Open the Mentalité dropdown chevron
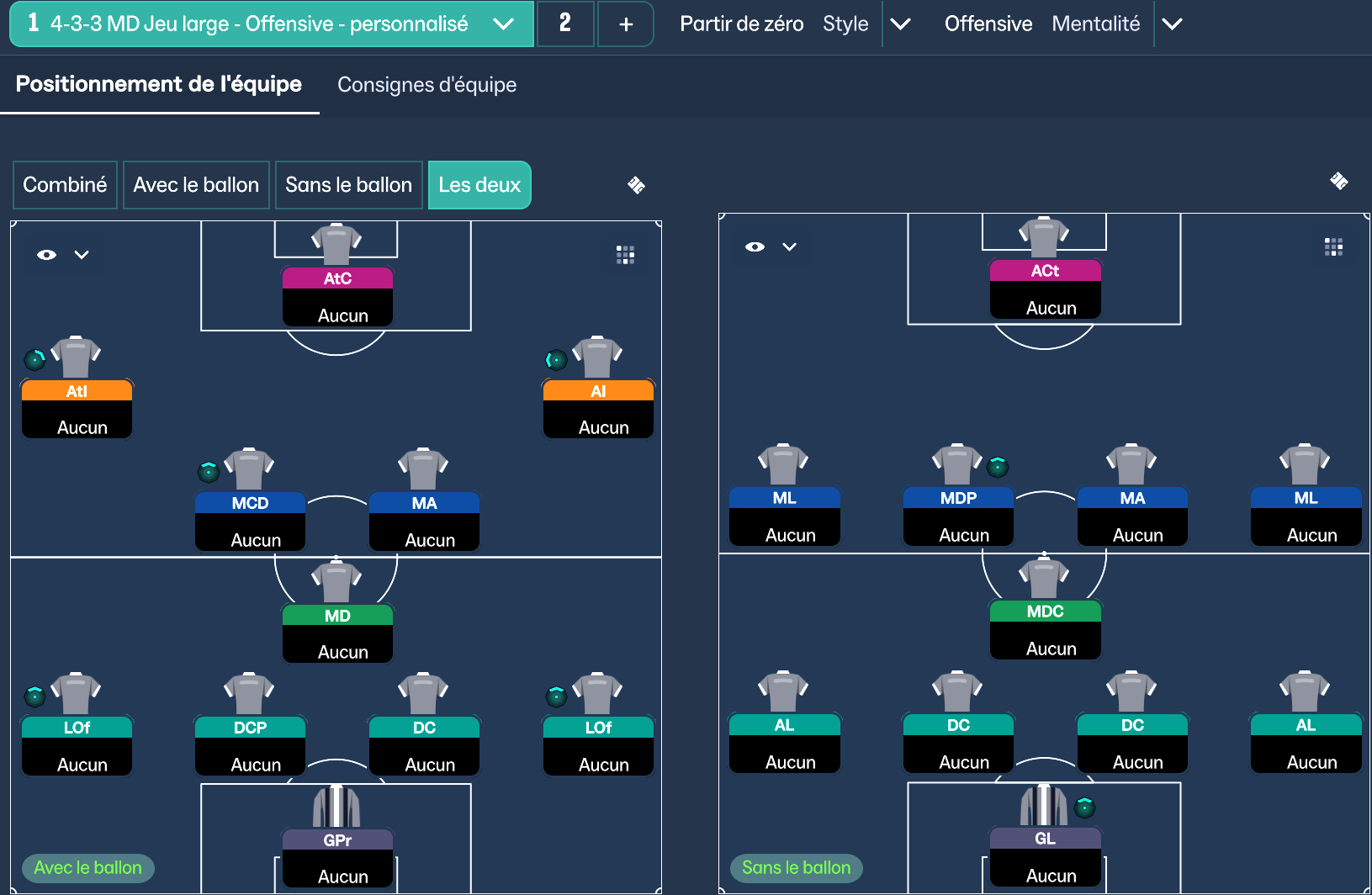1372x895 pixels. pyautogui.click(x=1172, y=24)
